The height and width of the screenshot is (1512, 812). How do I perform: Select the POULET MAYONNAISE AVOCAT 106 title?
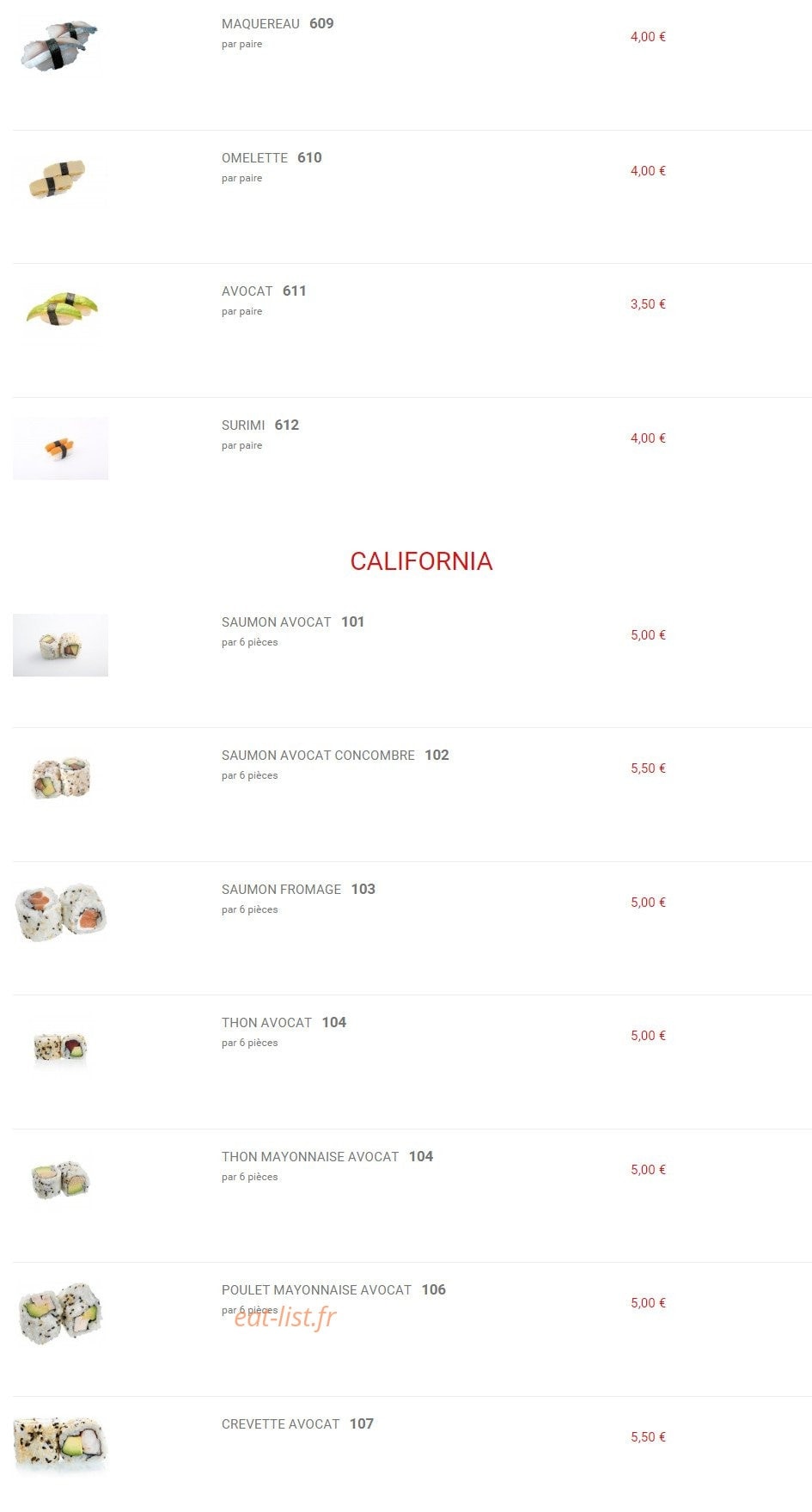coord(333,1290)
